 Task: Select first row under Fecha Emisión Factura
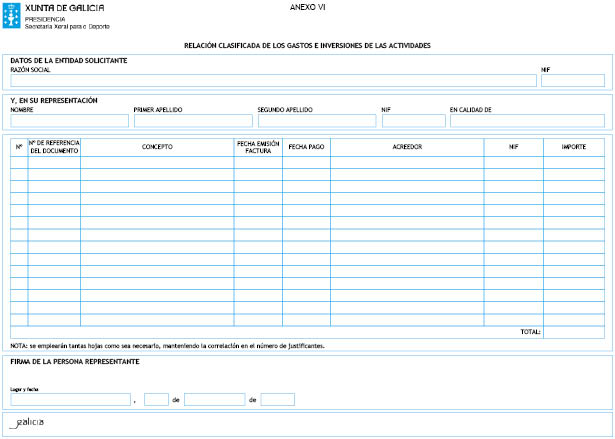258,162
